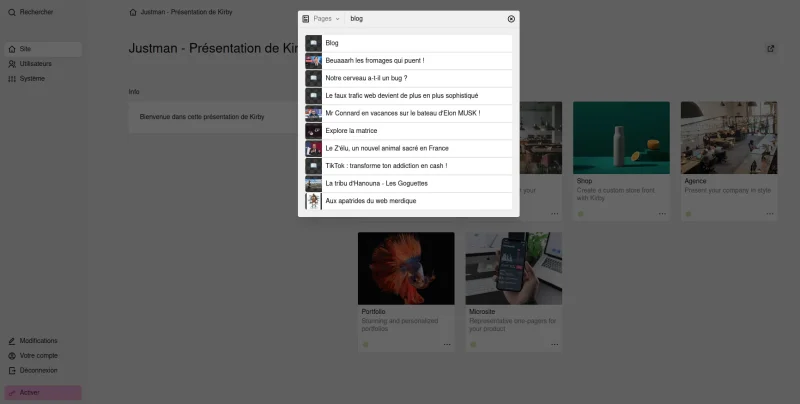
Task: Select the Blog search result
Action: coord(409,43)
